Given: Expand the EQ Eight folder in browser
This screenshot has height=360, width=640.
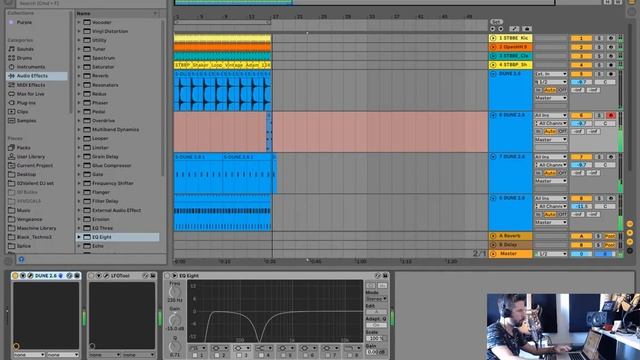Looking at the screenshot, I should [x=79, y=237].
